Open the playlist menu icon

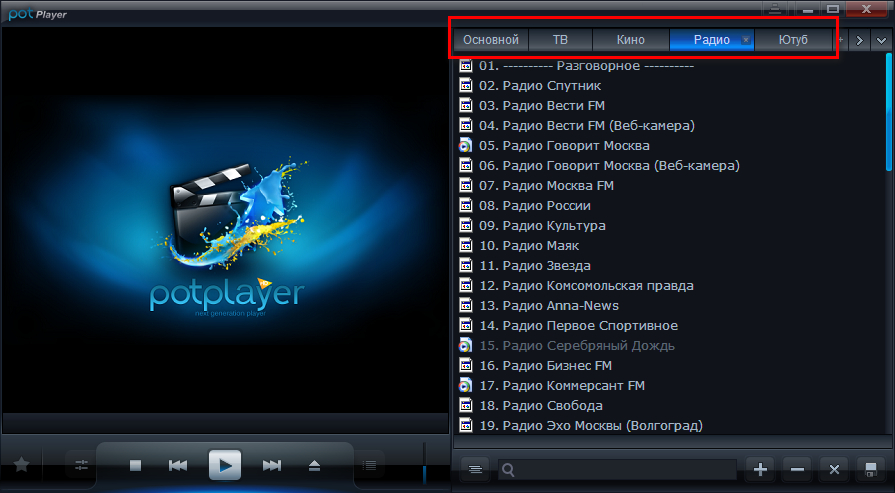(x=475, y=469)
